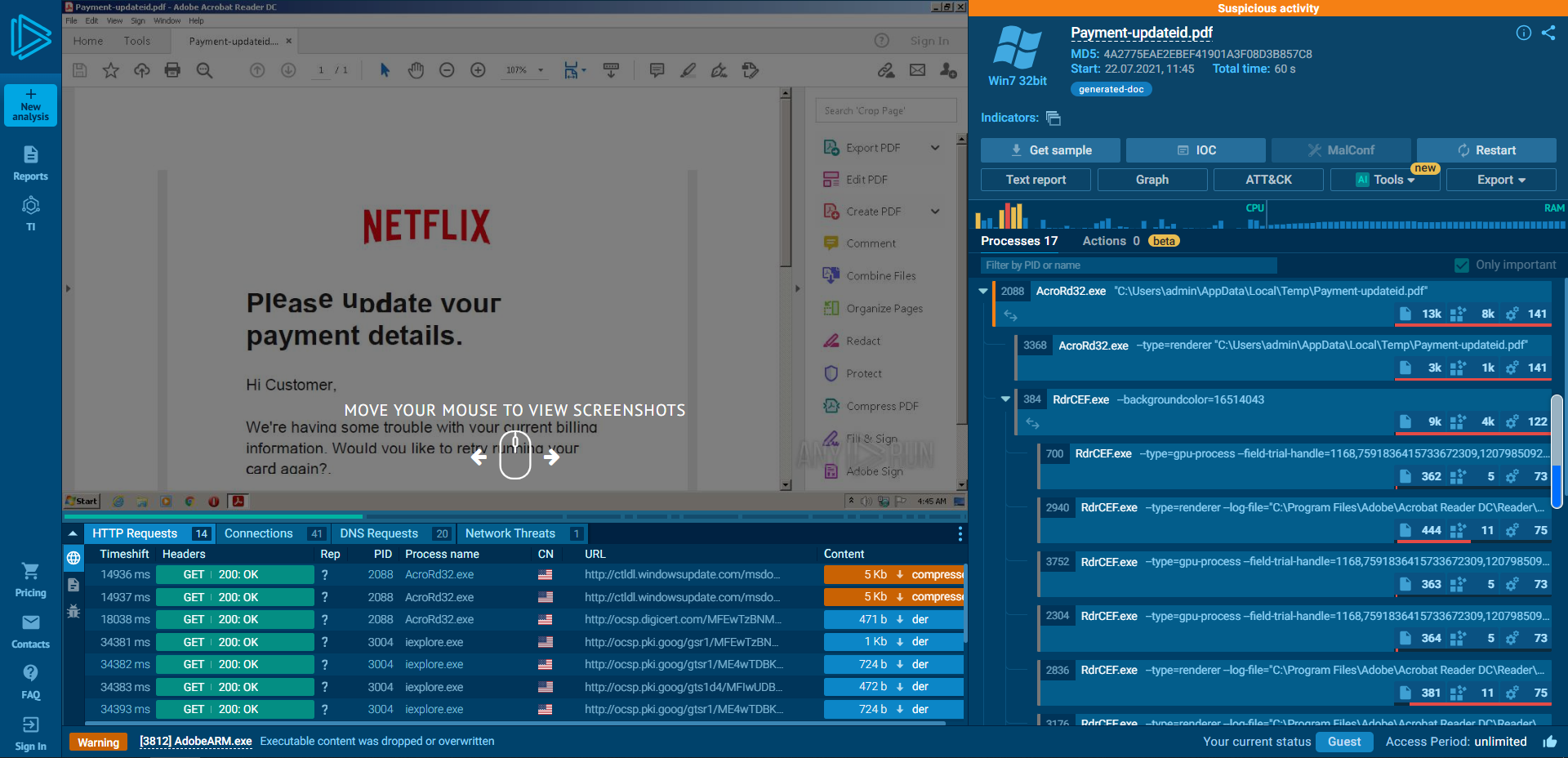
Task: Open the IOC button
Action: click(x=1196, y=150)
